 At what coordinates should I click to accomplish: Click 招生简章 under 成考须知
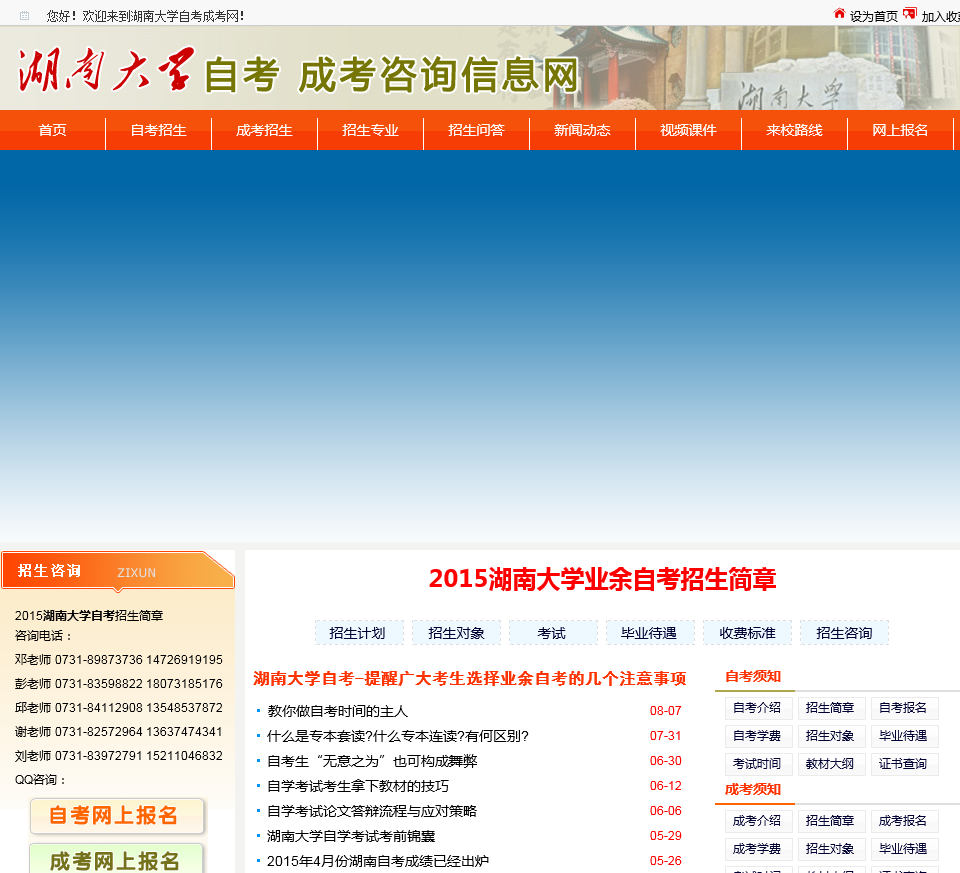831,821
